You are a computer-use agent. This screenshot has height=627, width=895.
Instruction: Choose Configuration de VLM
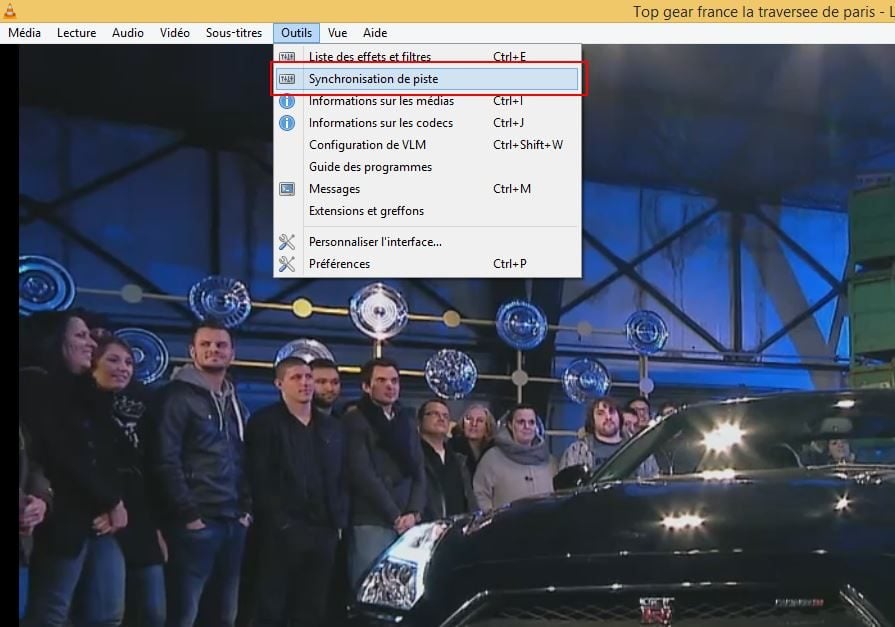click(428, 145)
